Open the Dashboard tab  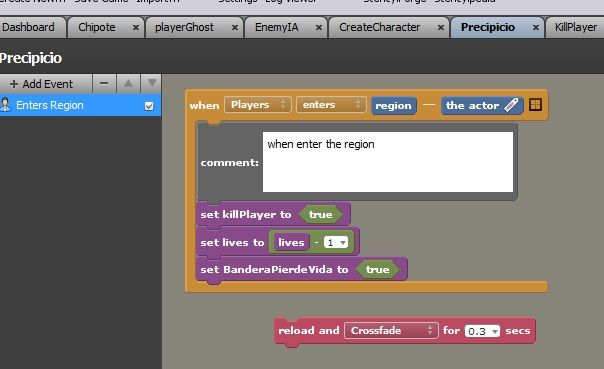(32, 27)
